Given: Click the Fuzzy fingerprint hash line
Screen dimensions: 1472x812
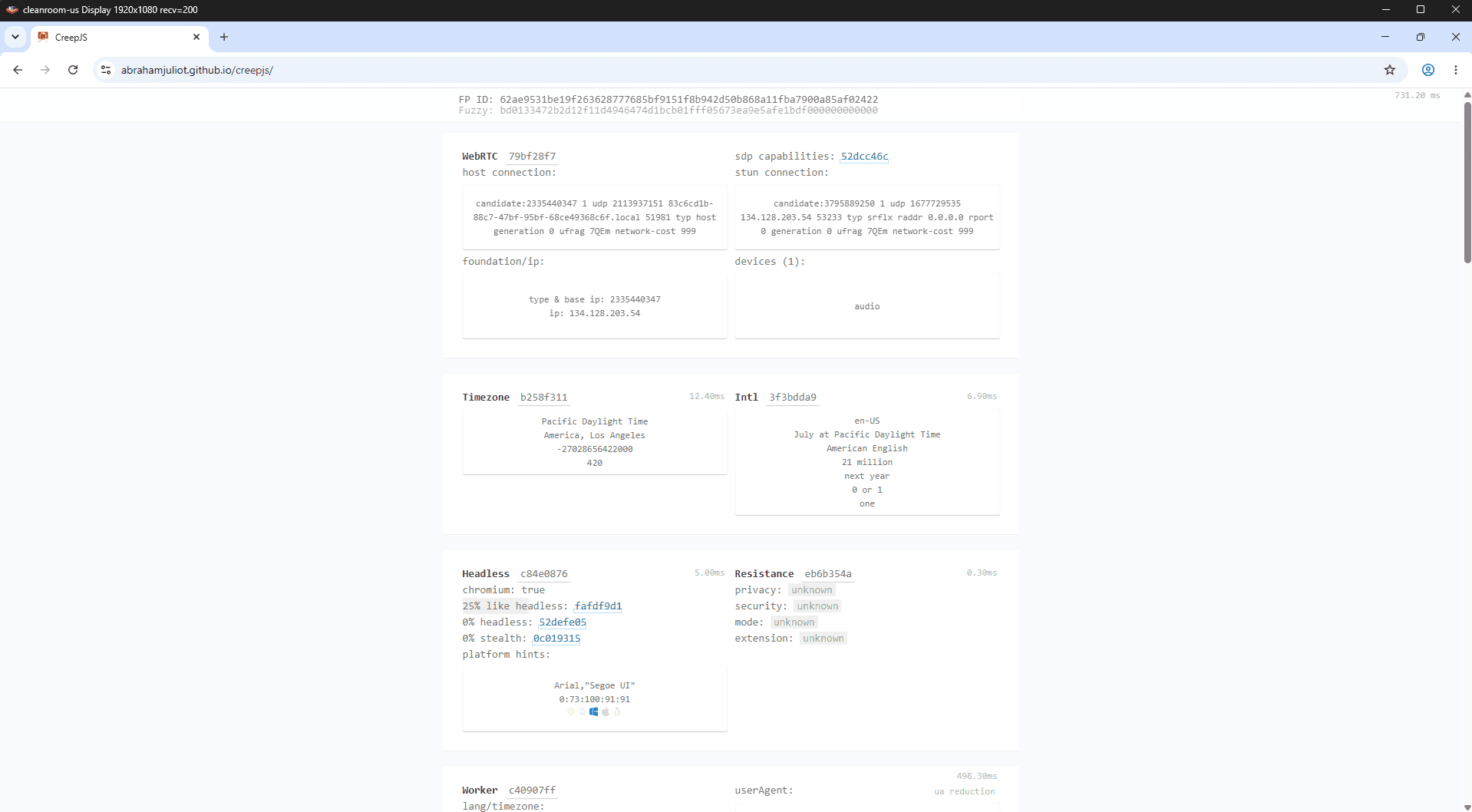Looking at the screenshot, I should pyautogui.click(x=668, y=111).
